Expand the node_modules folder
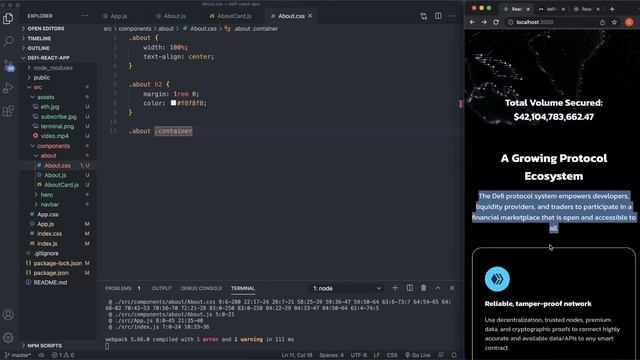Image resolution: width=640 pixels, height=360 pixels. (53, 68)
